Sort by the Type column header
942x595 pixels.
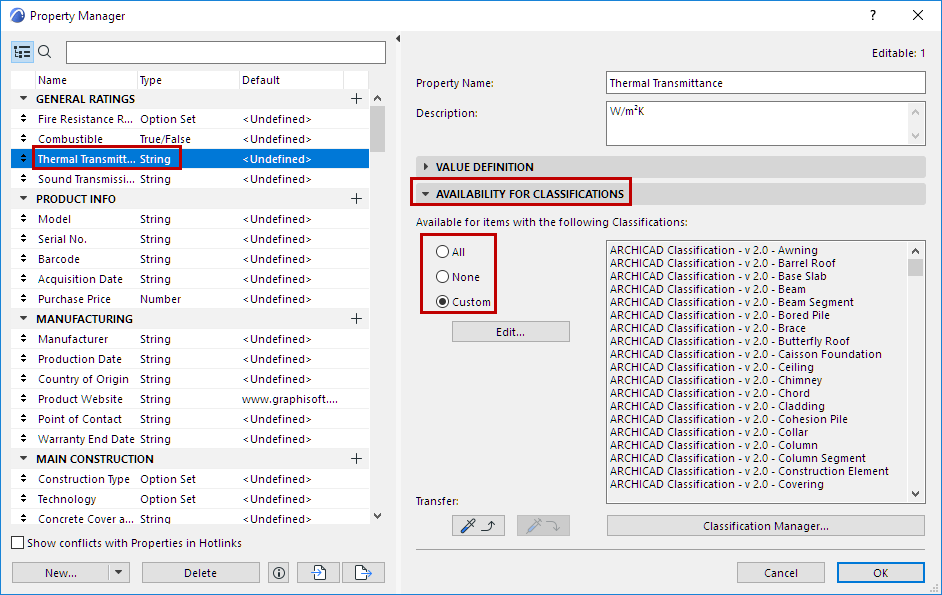(x=188, y=80)
